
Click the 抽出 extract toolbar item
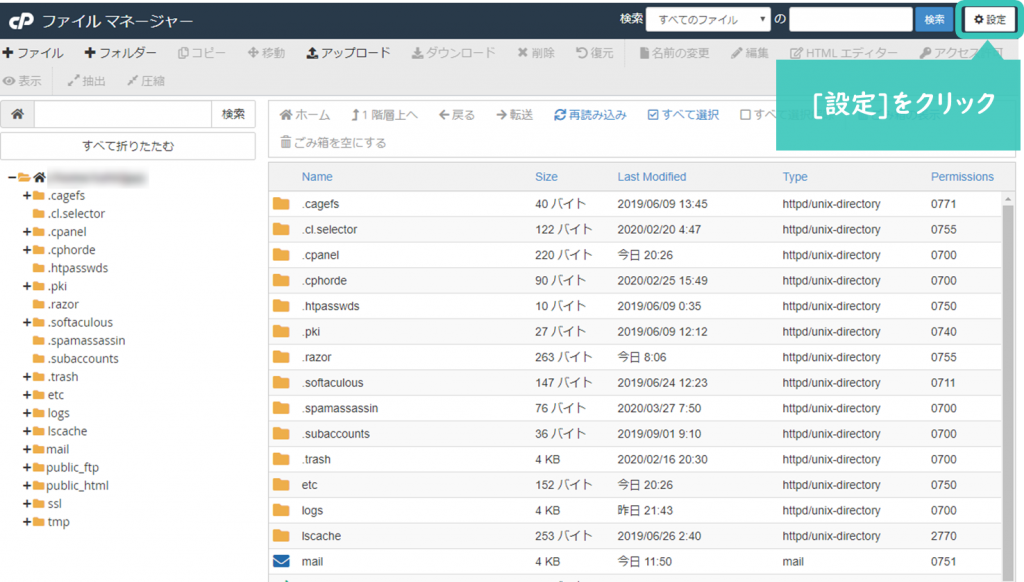[x=86, y=81]
